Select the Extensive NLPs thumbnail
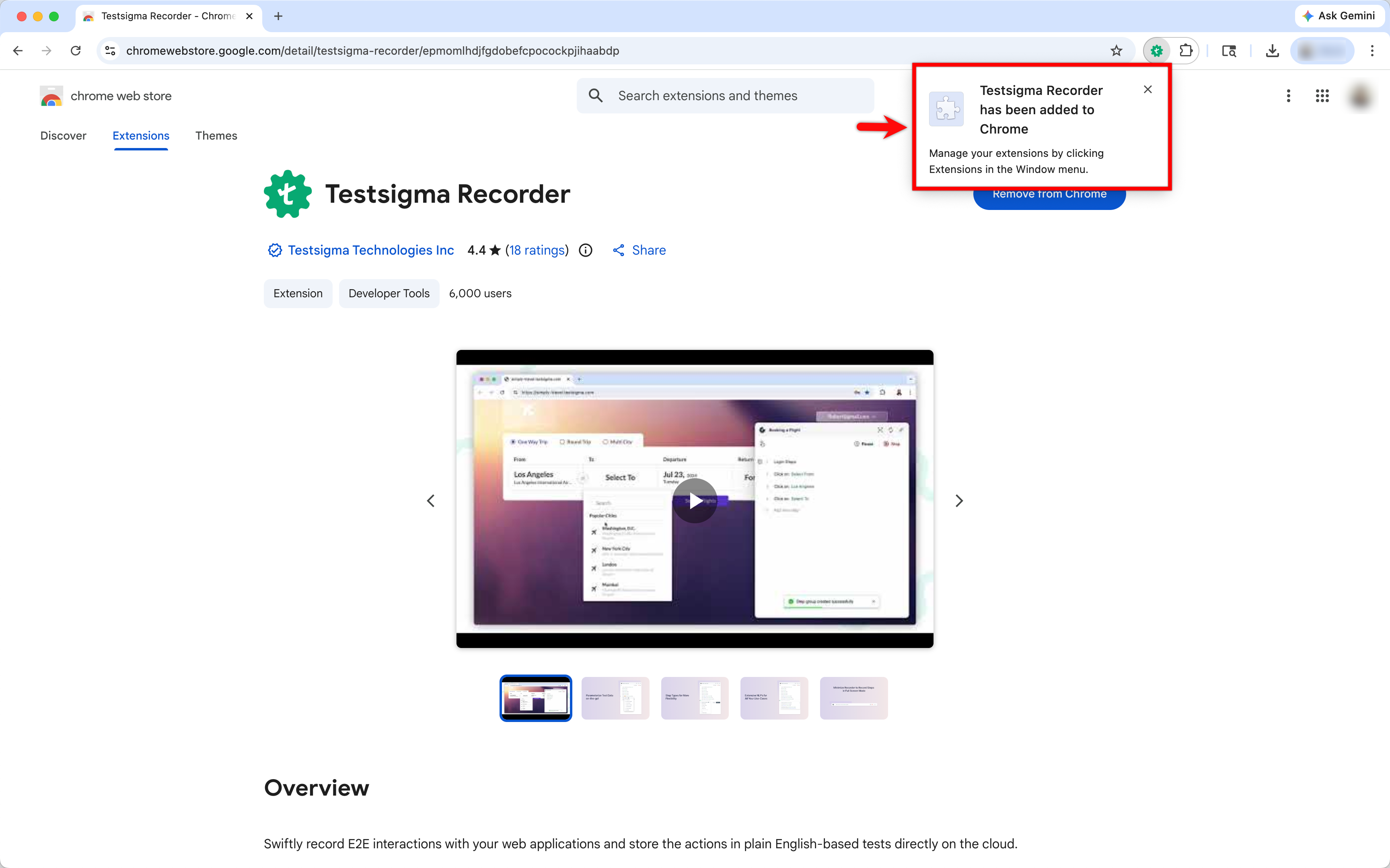Viewport: 1390px width, 868px height. [x=774, y=698]
